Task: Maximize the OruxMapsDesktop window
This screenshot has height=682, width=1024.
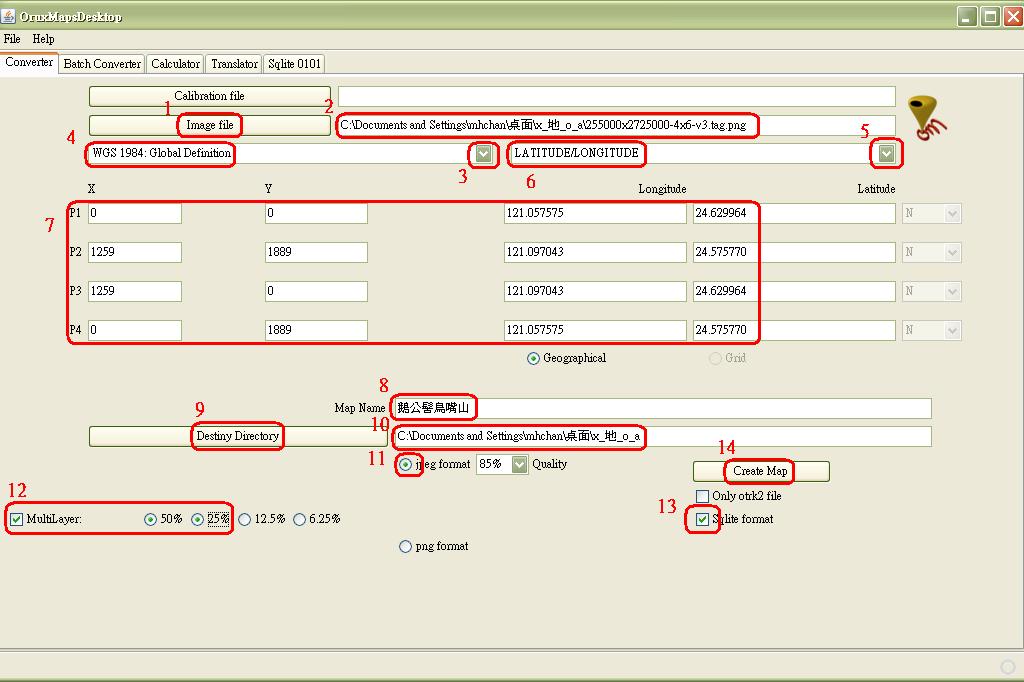Action: pos(990,16)
